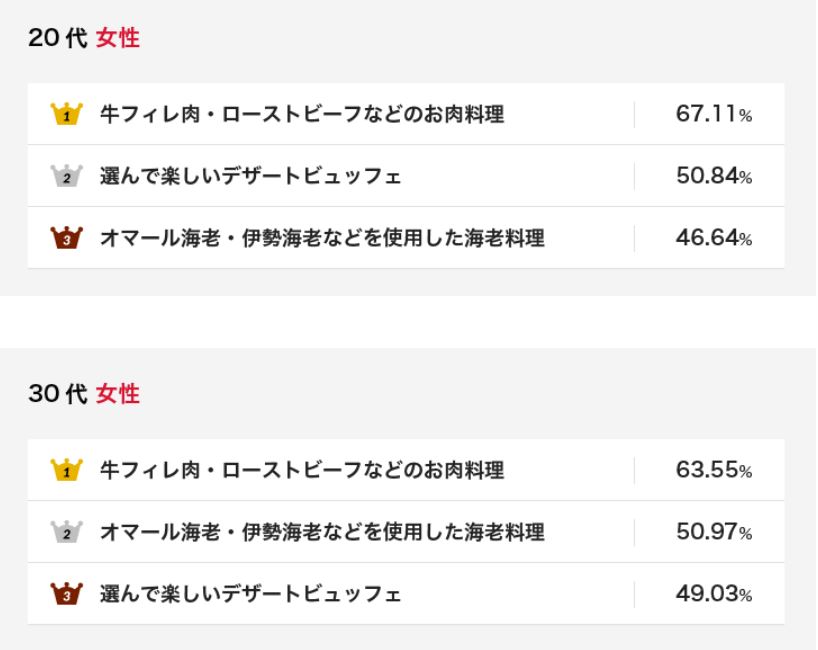Viewport: 818px width, 650px height.
Task: Select the 30代 女性 section heading
Action: (84, 394)
